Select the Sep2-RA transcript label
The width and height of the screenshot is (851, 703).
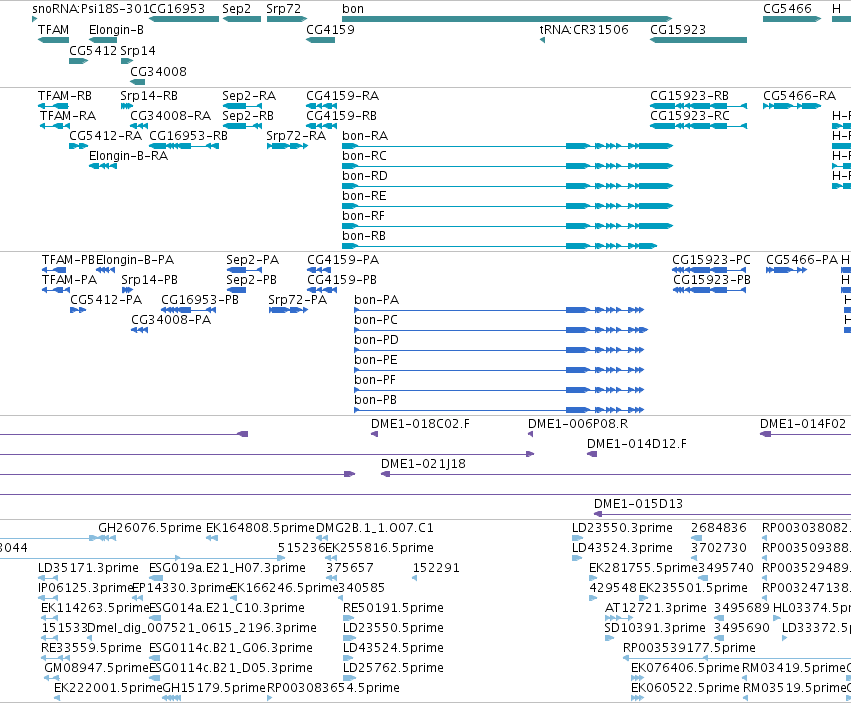(249, 96)
